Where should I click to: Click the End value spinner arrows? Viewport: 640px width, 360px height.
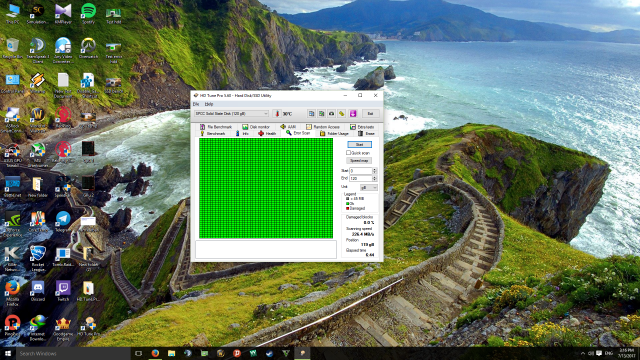click(x=375, y=178)
